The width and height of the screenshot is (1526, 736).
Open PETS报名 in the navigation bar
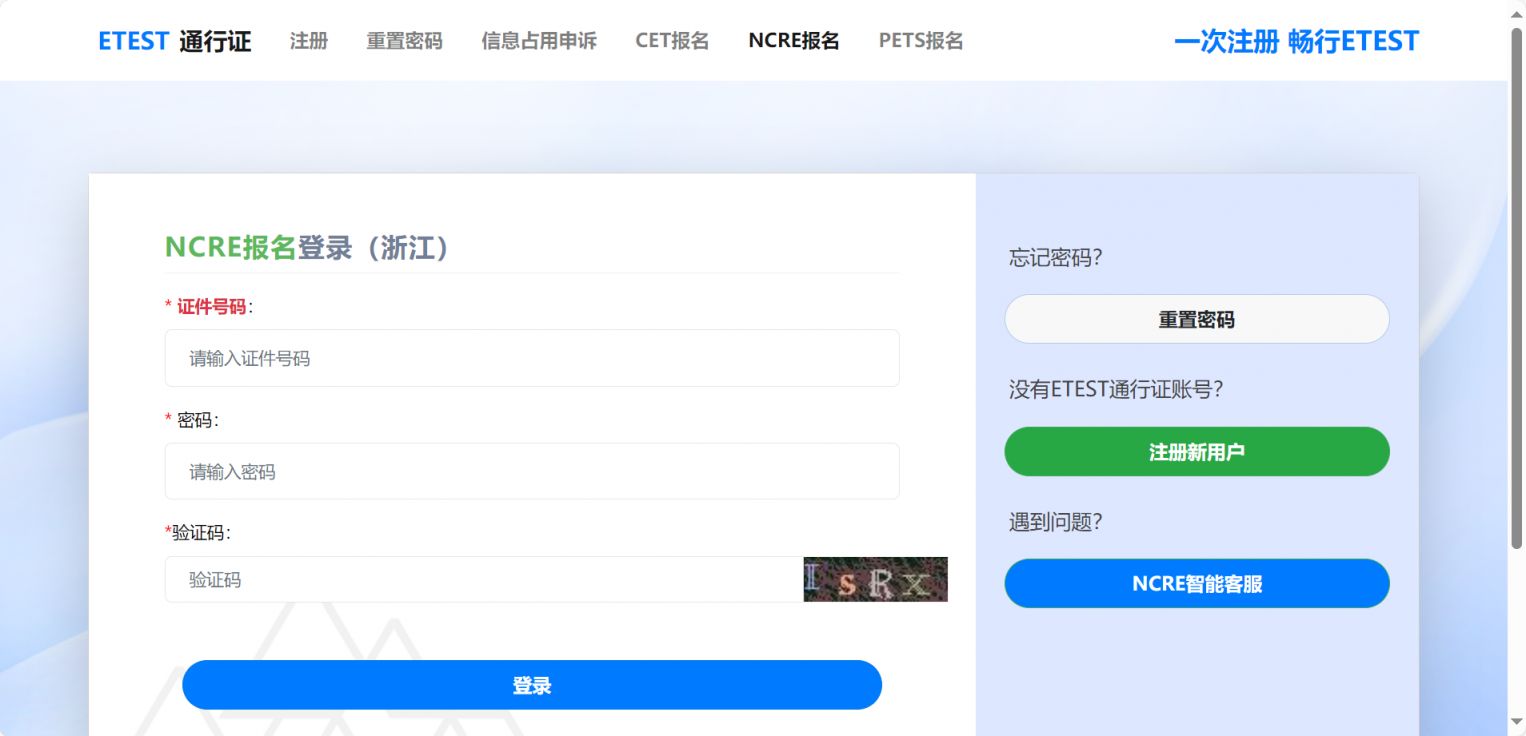(x=921, y=41)
